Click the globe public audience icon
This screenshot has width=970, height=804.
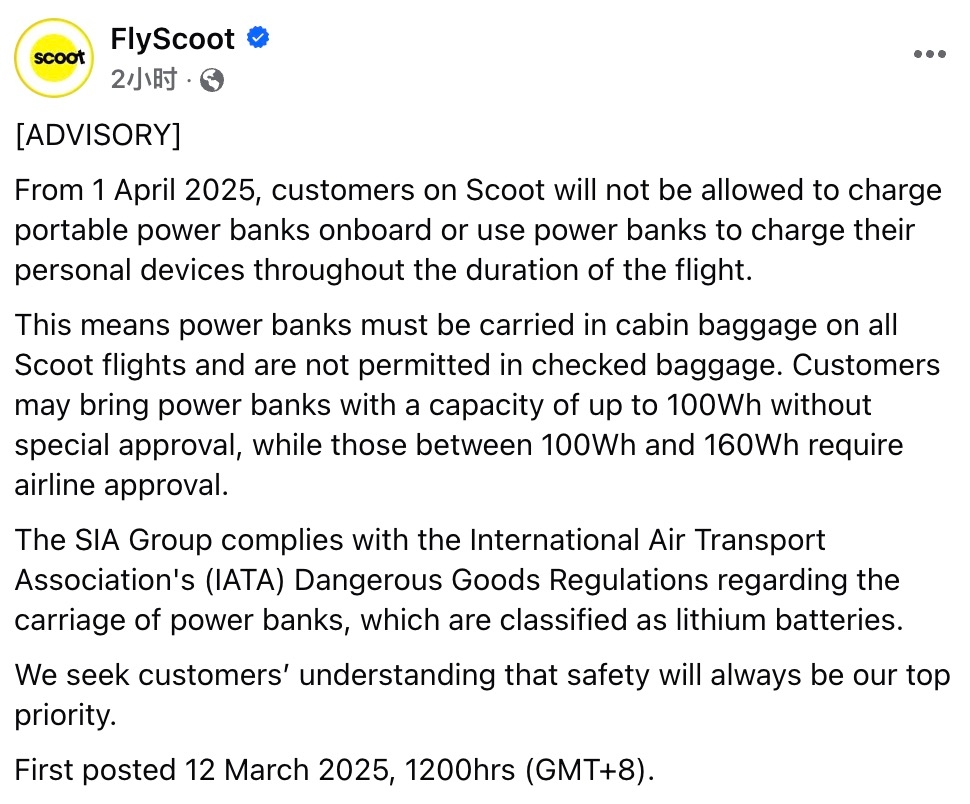[212, 80]
